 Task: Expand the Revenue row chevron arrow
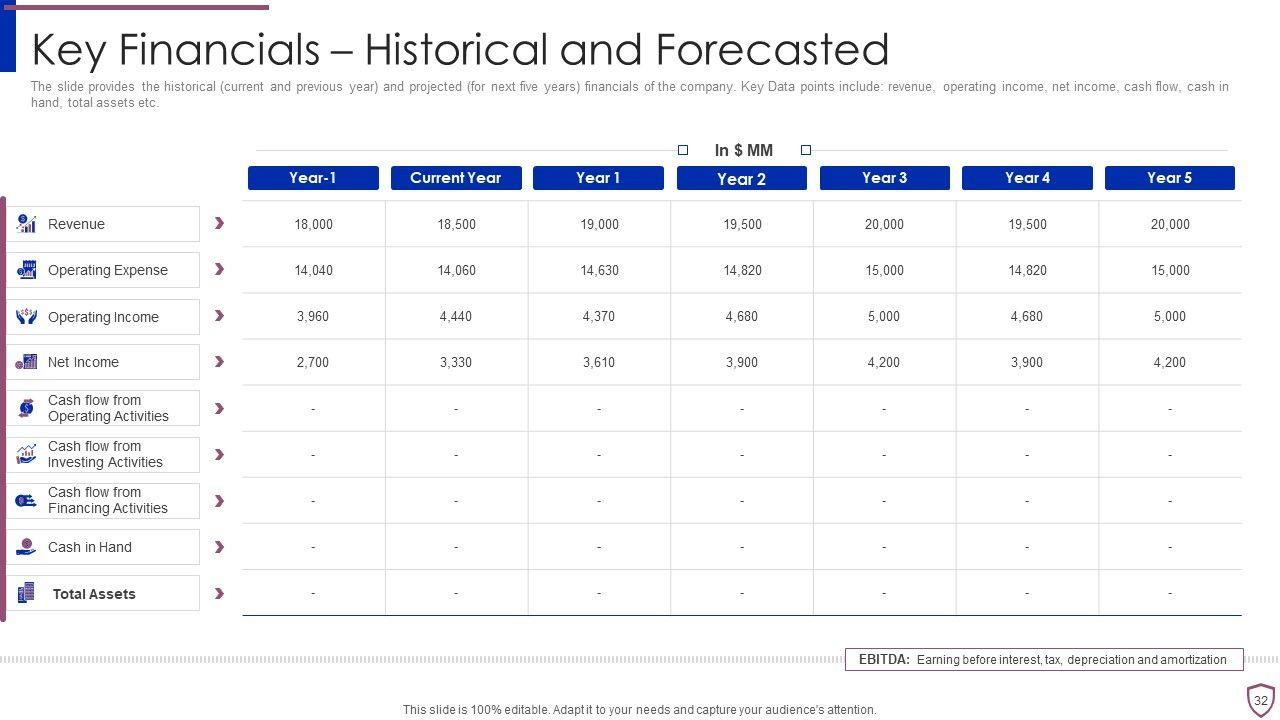point(219,223)
